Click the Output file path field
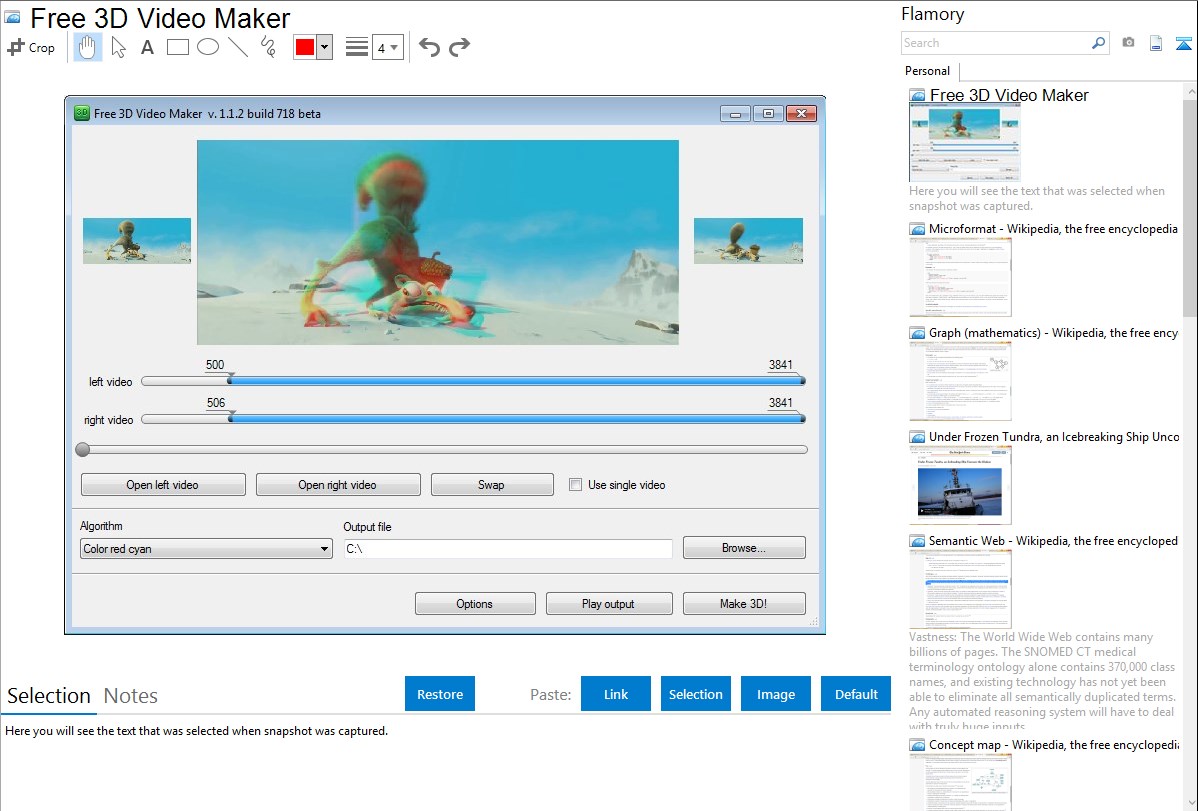Image resolution: width=1198 pixels, height=811 pixels. (x=508, y=549)
